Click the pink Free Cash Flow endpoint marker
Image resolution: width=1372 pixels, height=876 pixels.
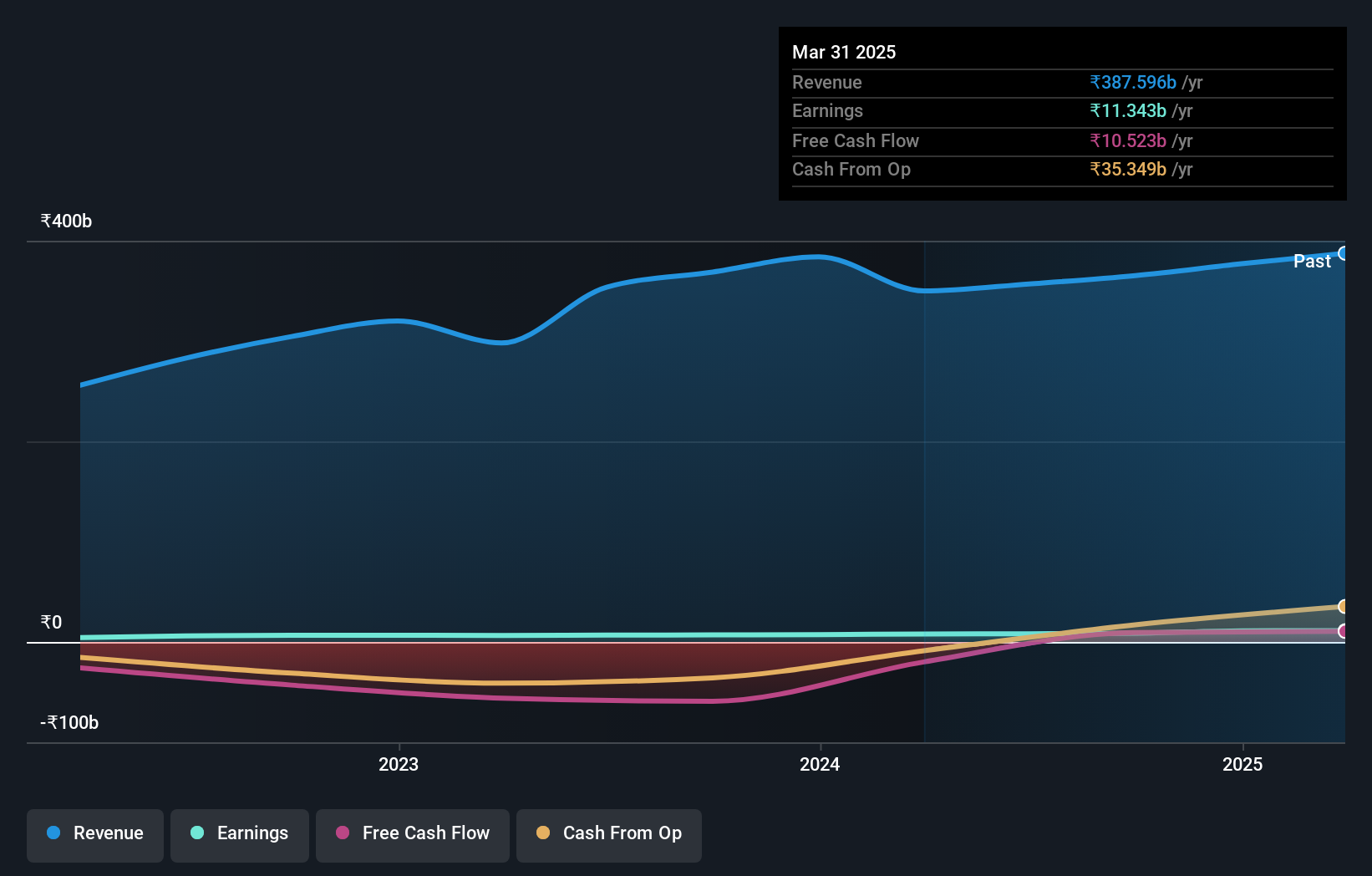coord(1344,631)
